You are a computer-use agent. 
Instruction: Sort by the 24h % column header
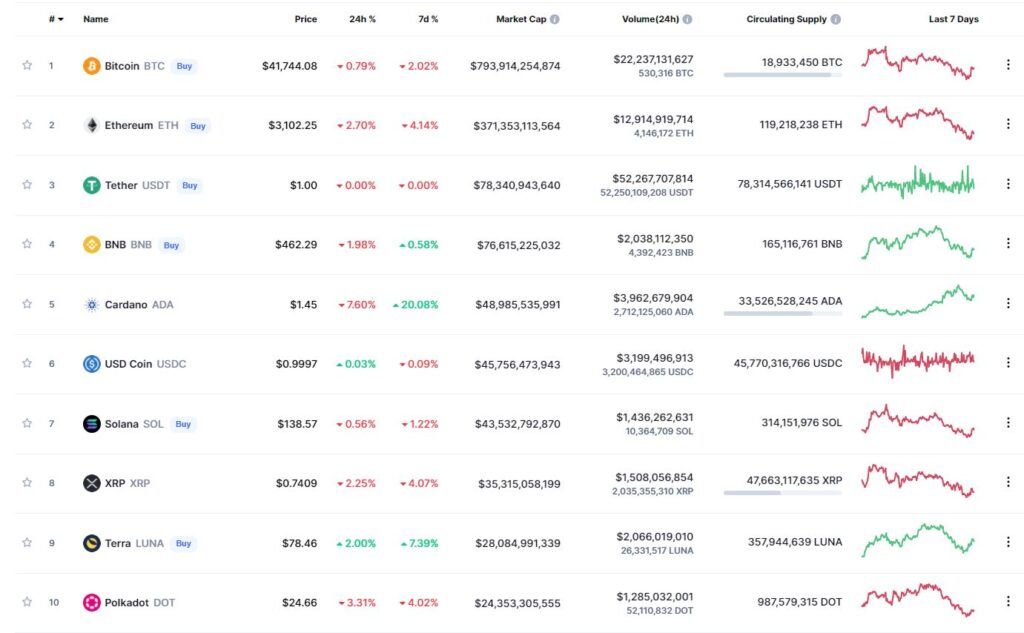[362, 19]
